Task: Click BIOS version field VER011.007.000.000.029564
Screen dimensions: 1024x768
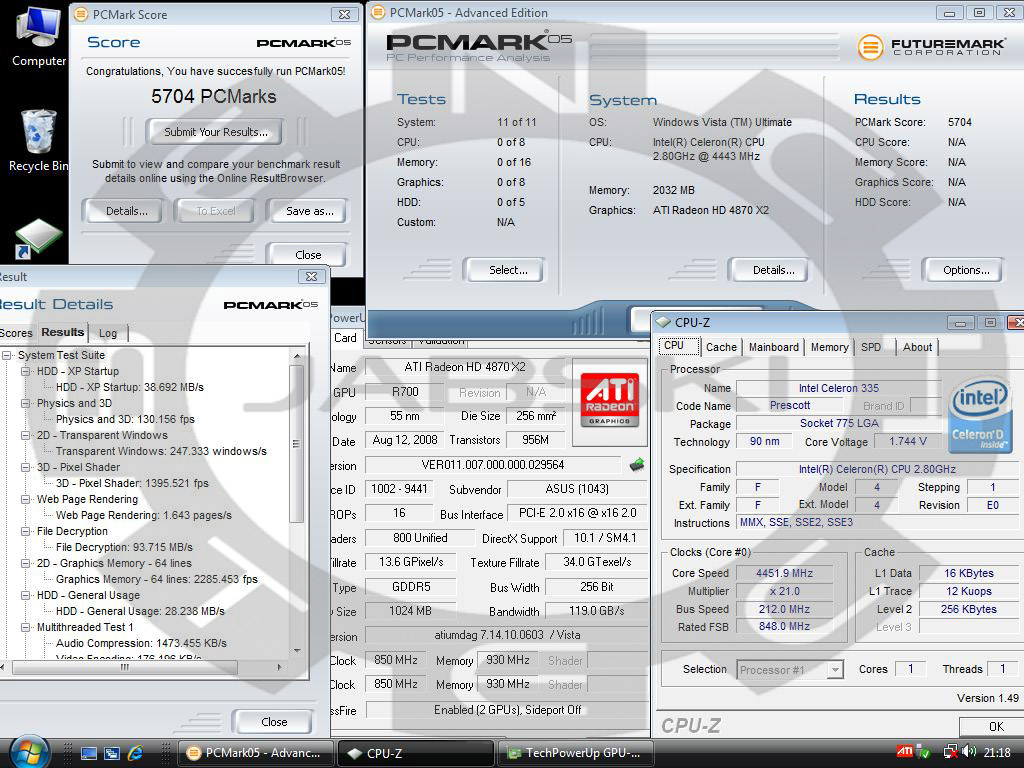Action: [x=492, y=465]
